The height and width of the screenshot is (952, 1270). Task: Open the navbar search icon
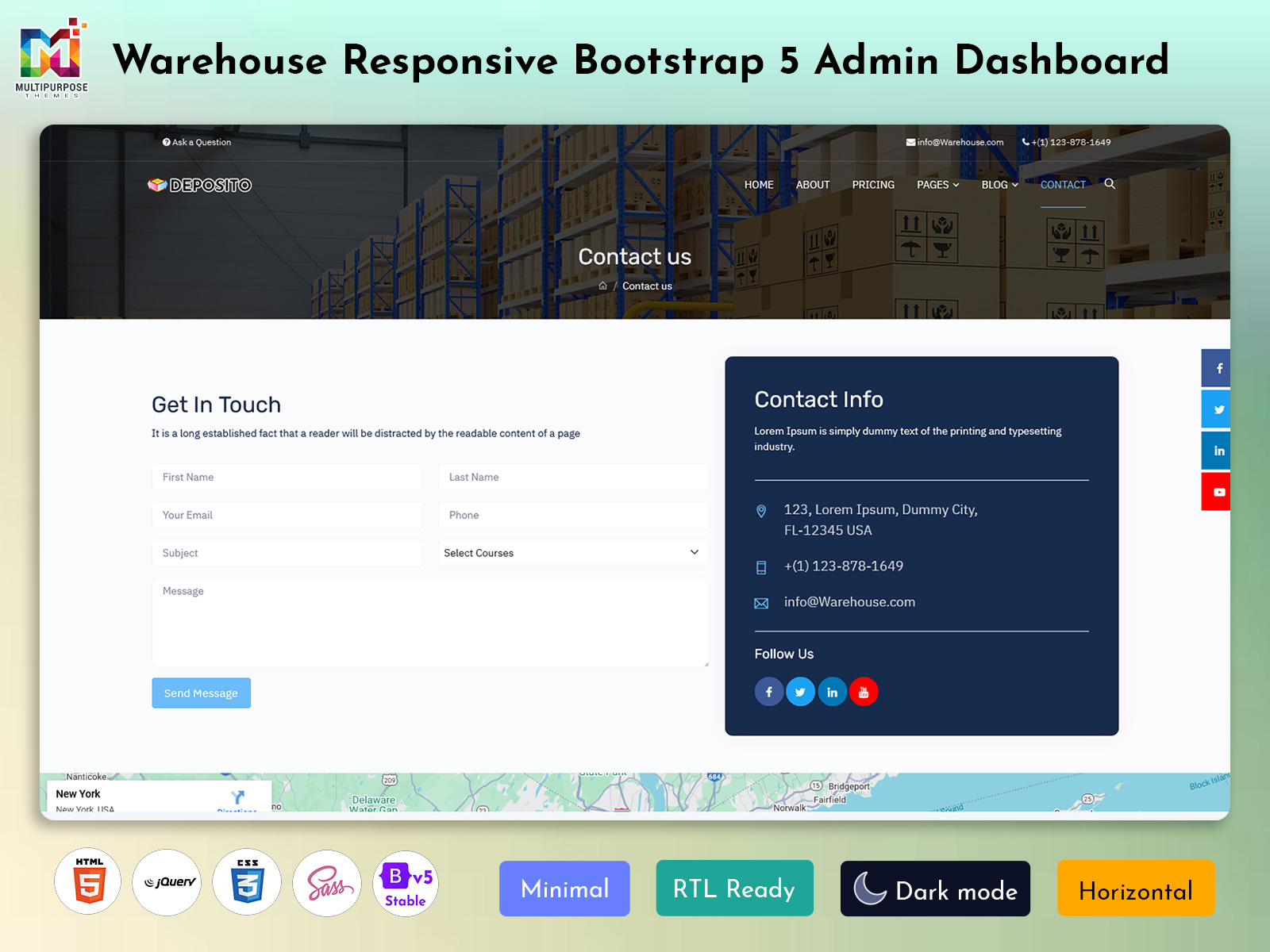pyautogui.click(x=1110, y=184)
